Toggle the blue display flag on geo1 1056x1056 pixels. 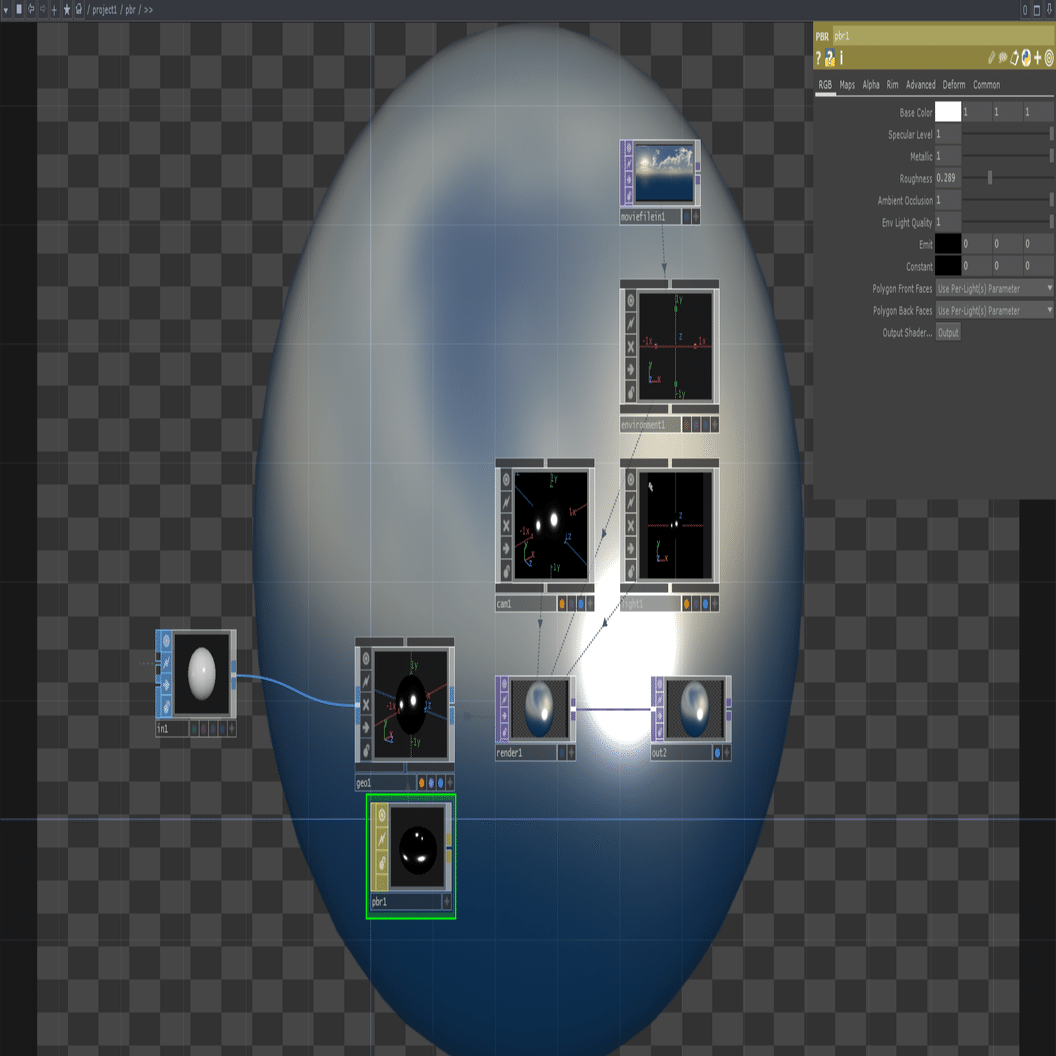440,783
